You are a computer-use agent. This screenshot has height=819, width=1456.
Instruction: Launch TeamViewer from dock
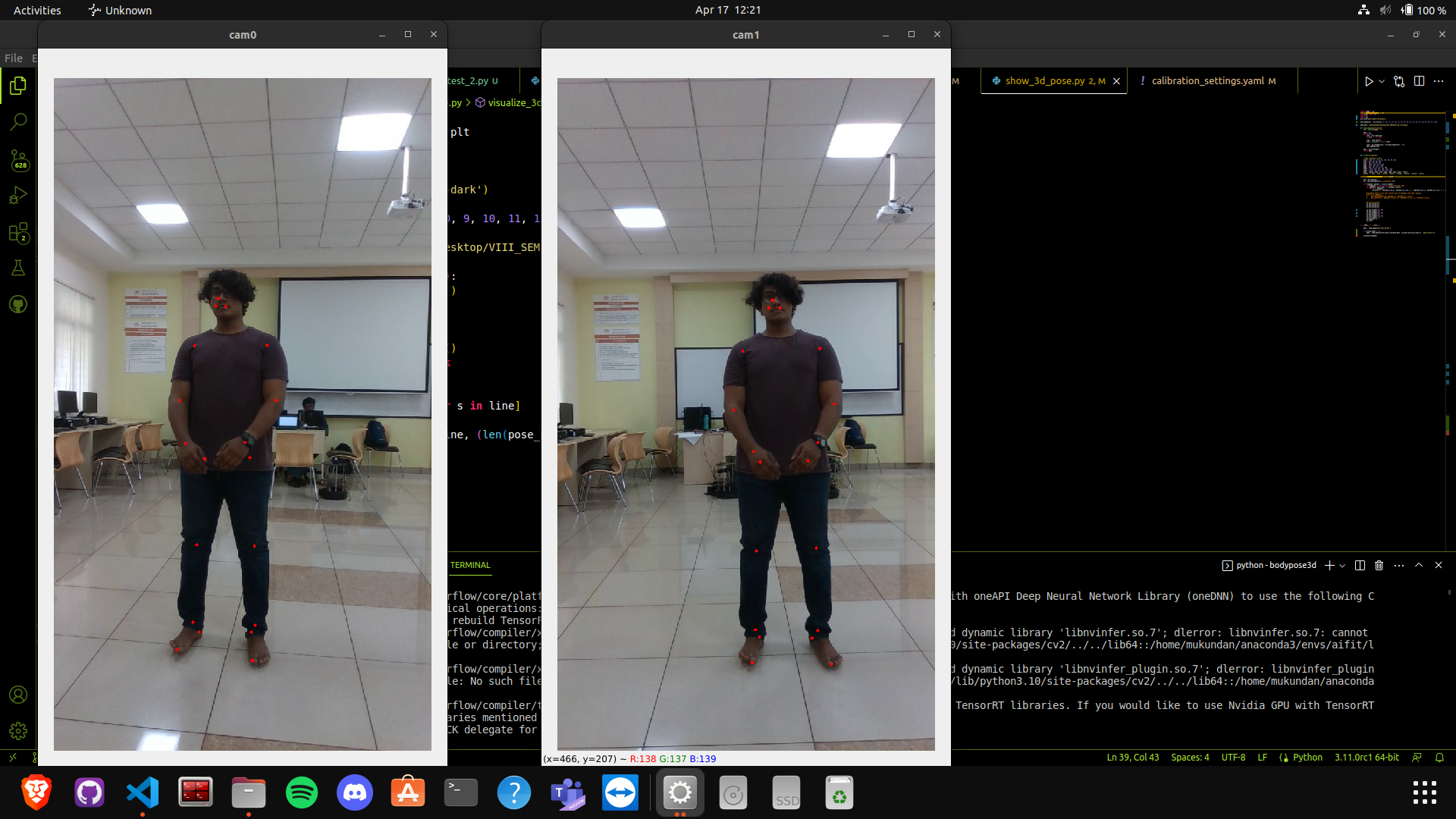pos(620,793)
